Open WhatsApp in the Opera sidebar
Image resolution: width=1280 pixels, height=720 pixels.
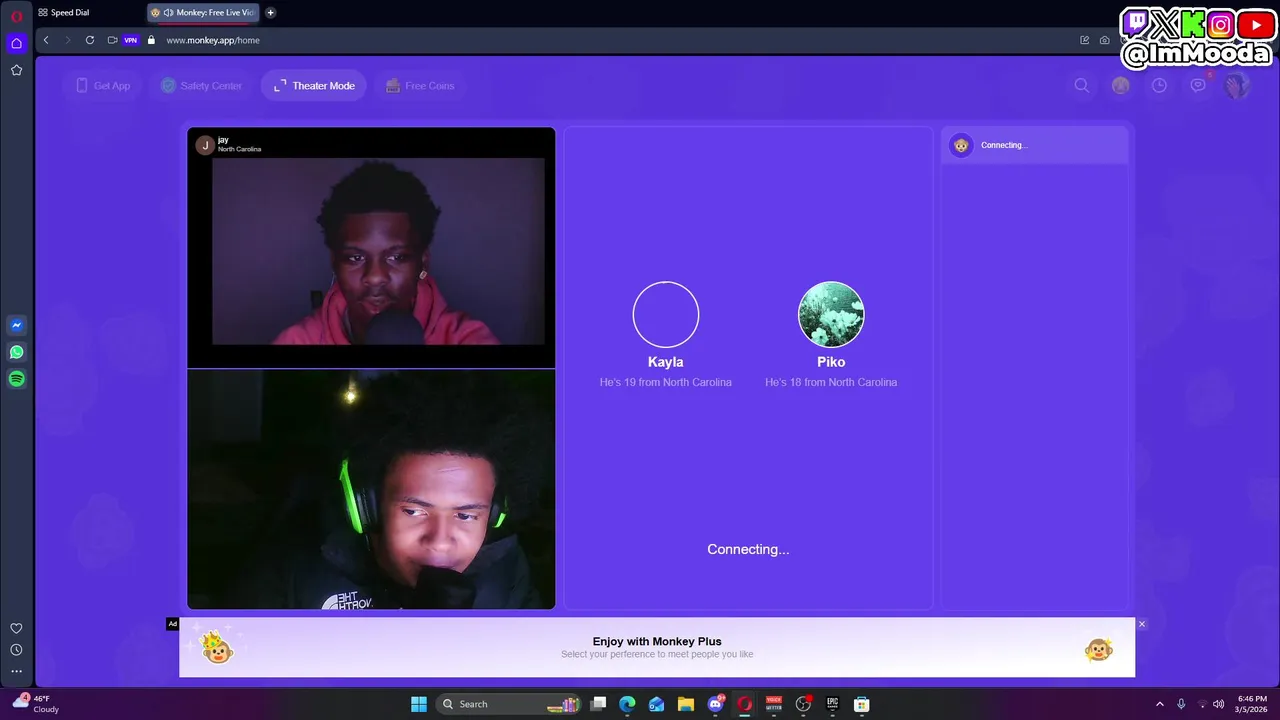[x=16, y=352]
